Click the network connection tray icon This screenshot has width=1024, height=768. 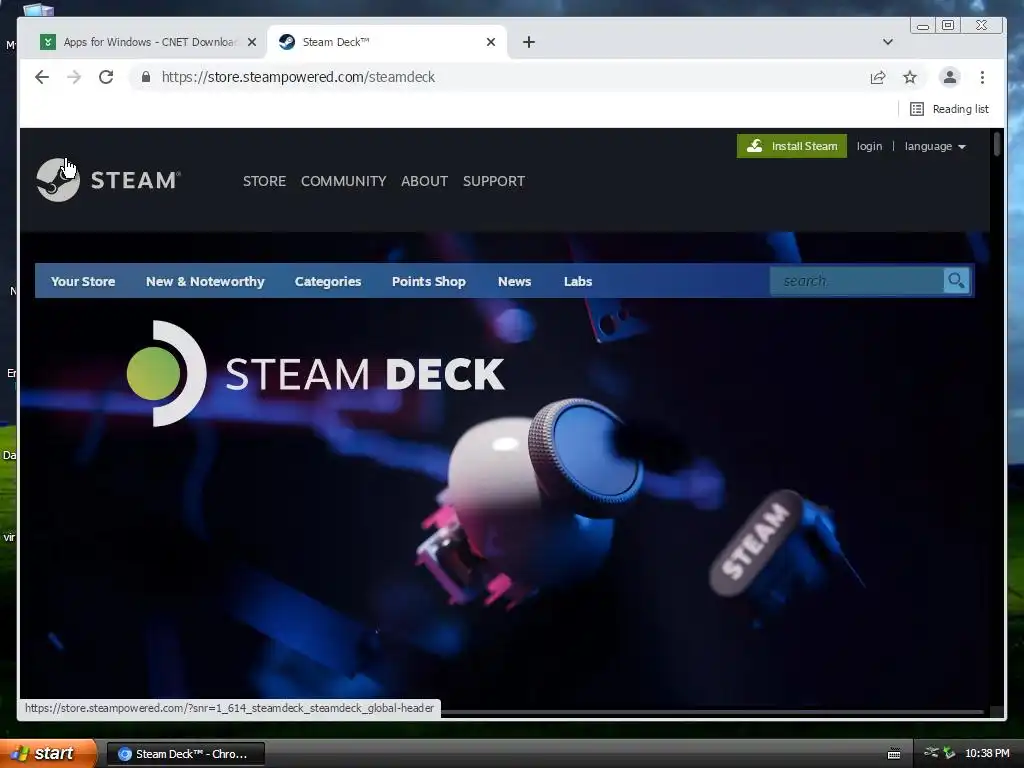(x=931, y=752)
